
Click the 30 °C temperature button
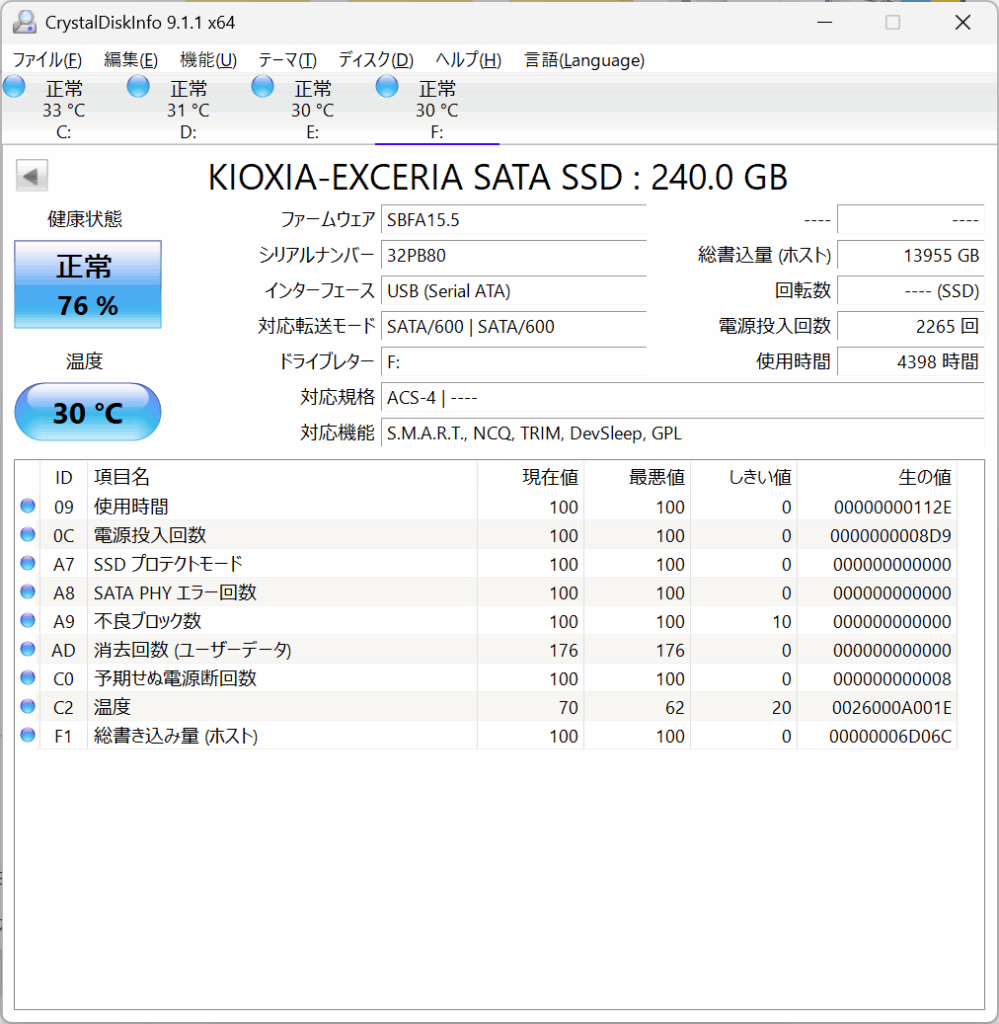click(88, 412)
